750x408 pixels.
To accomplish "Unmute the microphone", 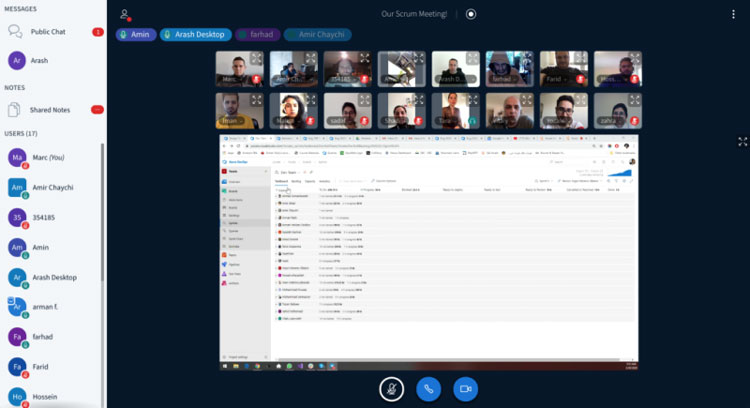I will click(392, 388).
